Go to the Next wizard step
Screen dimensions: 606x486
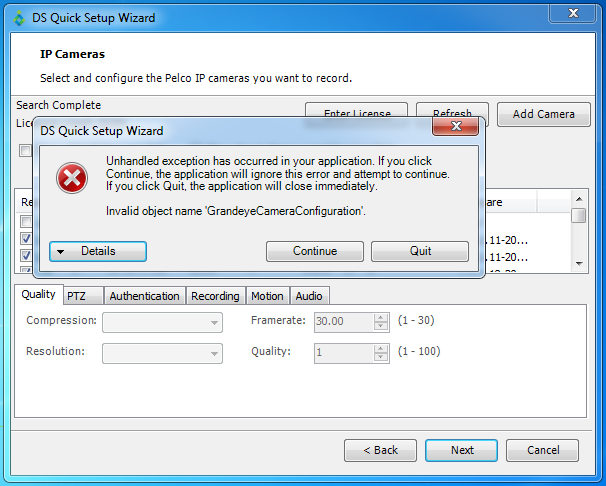(462, 450)
